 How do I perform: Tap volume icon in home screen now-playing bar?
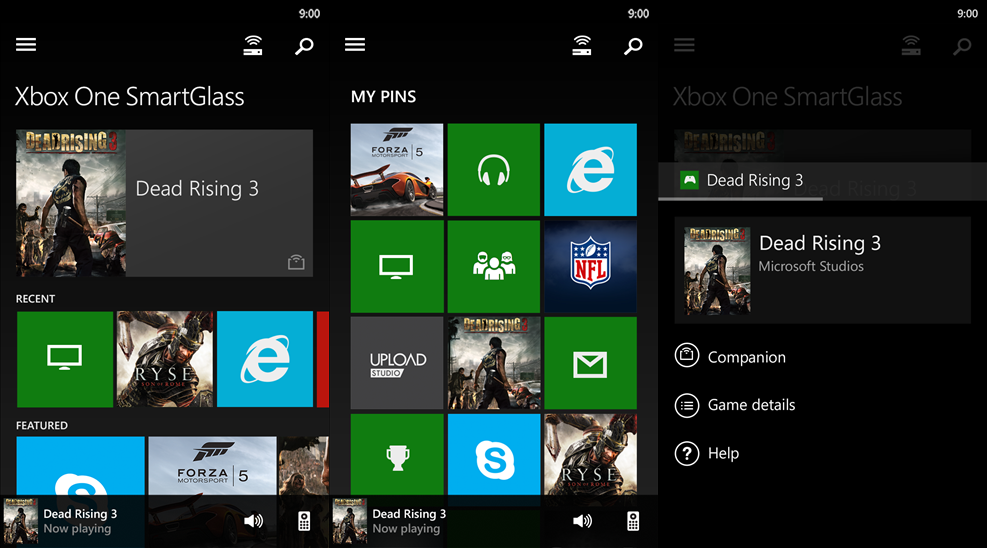click(254, 521)
